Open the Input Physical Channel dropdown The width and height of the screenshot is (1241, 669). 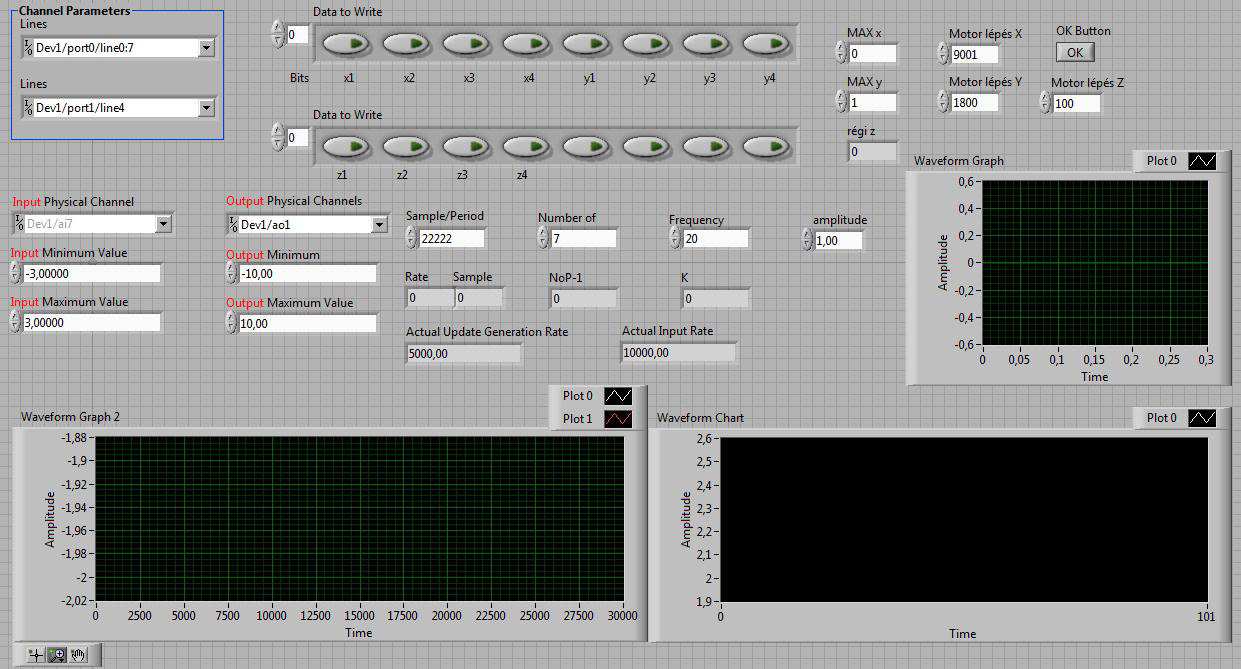click(164, 224)
